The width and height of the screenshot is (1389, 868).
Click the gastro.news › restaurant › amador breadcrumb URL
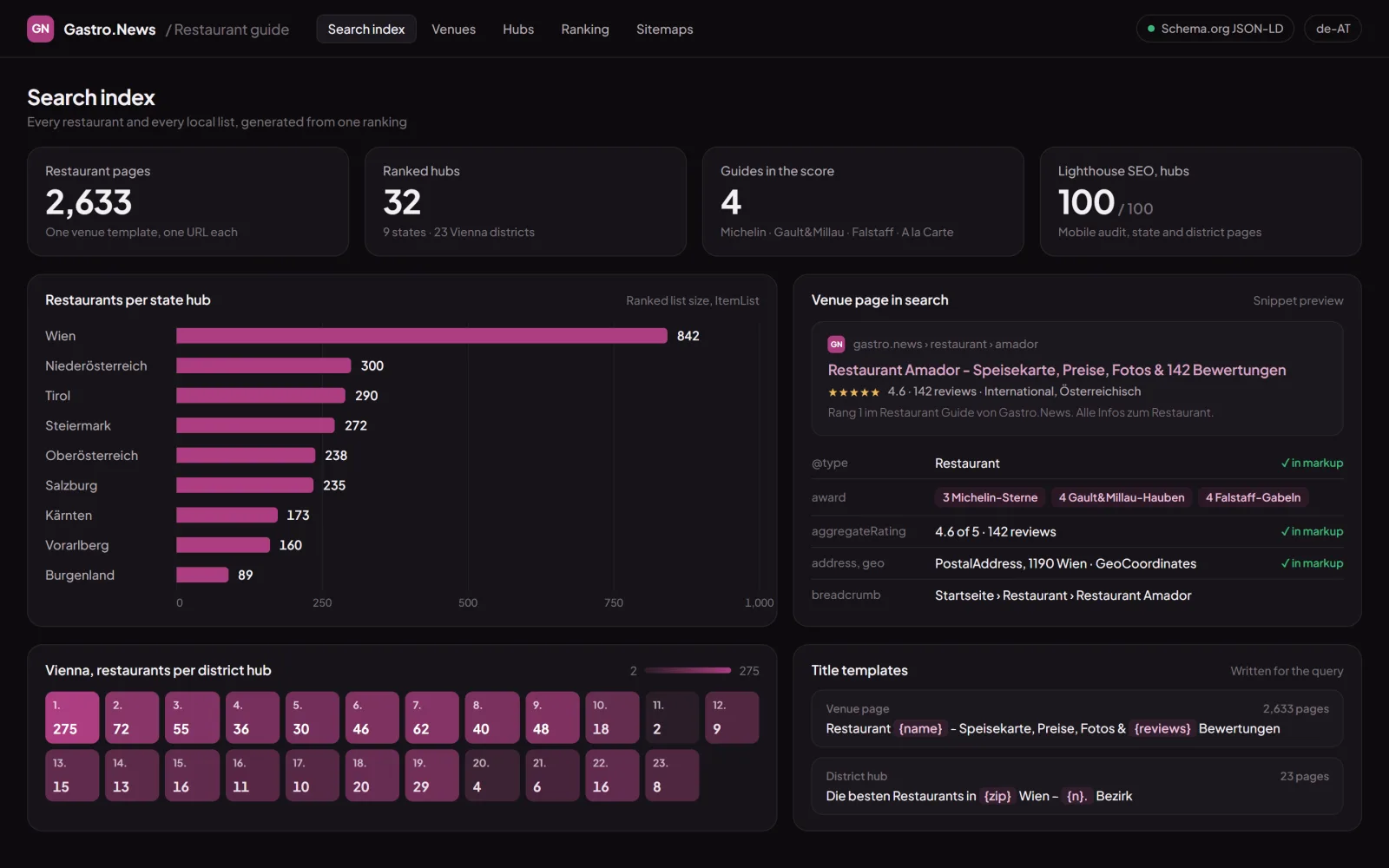pos(945,345)
